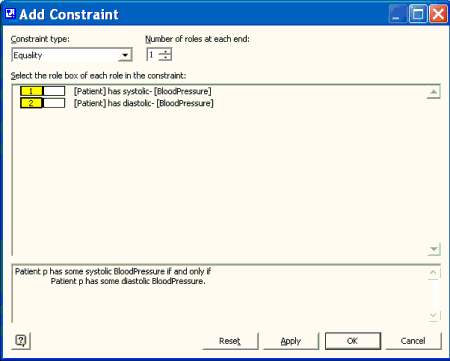The width and height of the screenshot is (450, 361).
Task: Select yellow role box numbered 2
Action: click(x=32, y=103)
